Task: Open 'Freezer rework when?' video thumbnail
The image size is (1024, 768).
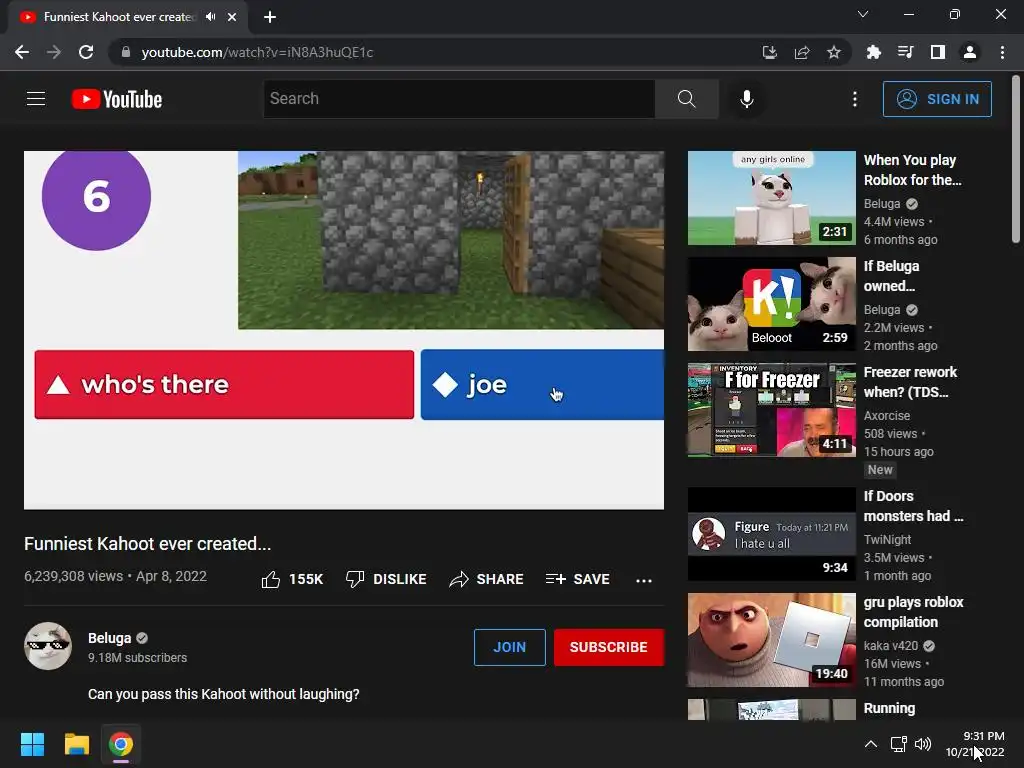Action: (x=771, y=410)
